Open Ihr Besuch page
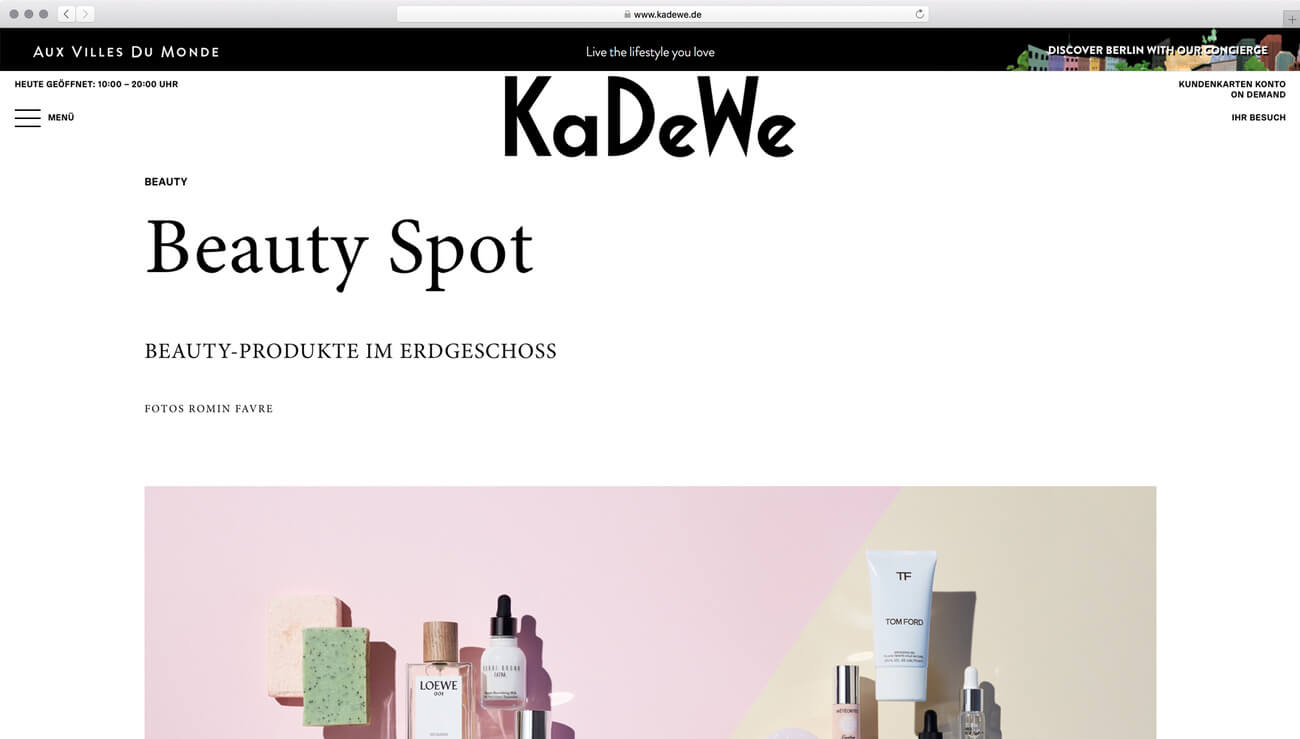Image resolution: width=1300 pixels, height=739 pixels. tap(1259, 118)
